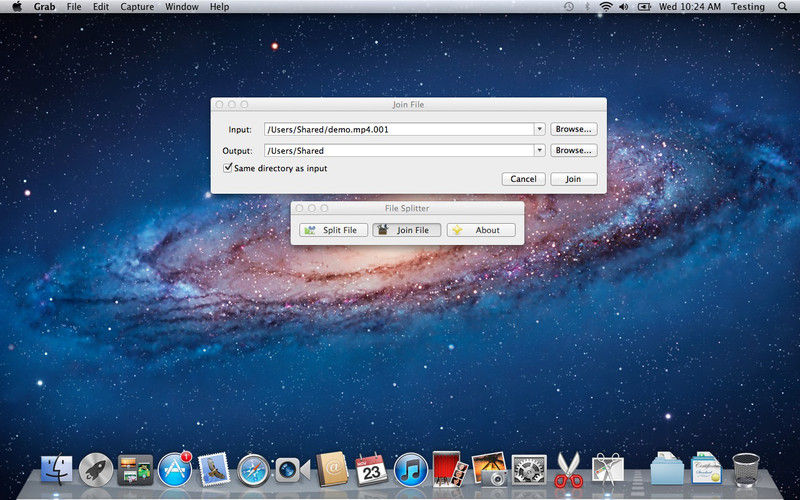The height and width of the screenshot is (500, 800).
Task: Open System Preferences gear icon
Action: coord(529,469)
